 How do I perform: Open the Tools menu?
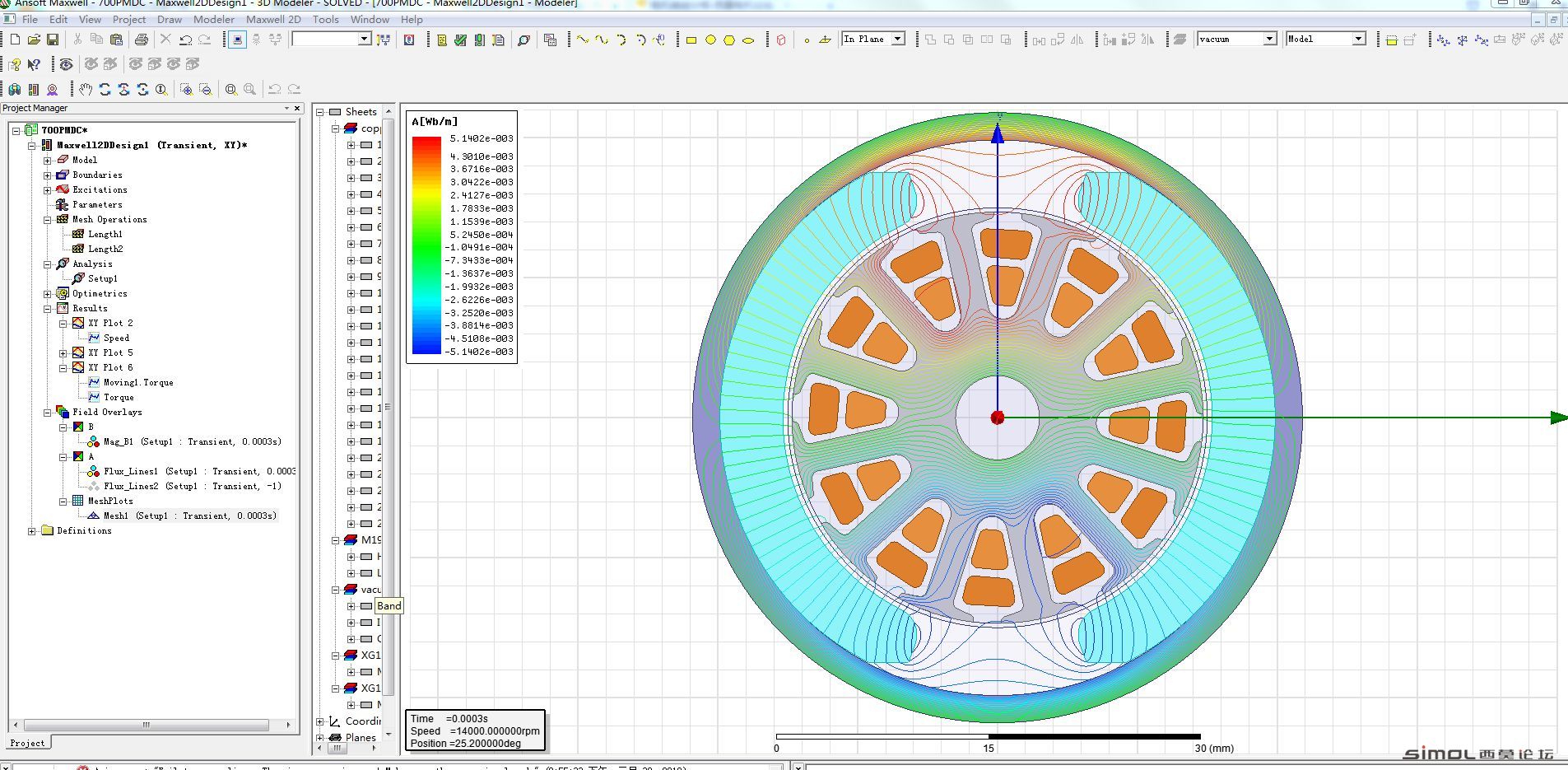coord(326,19)
